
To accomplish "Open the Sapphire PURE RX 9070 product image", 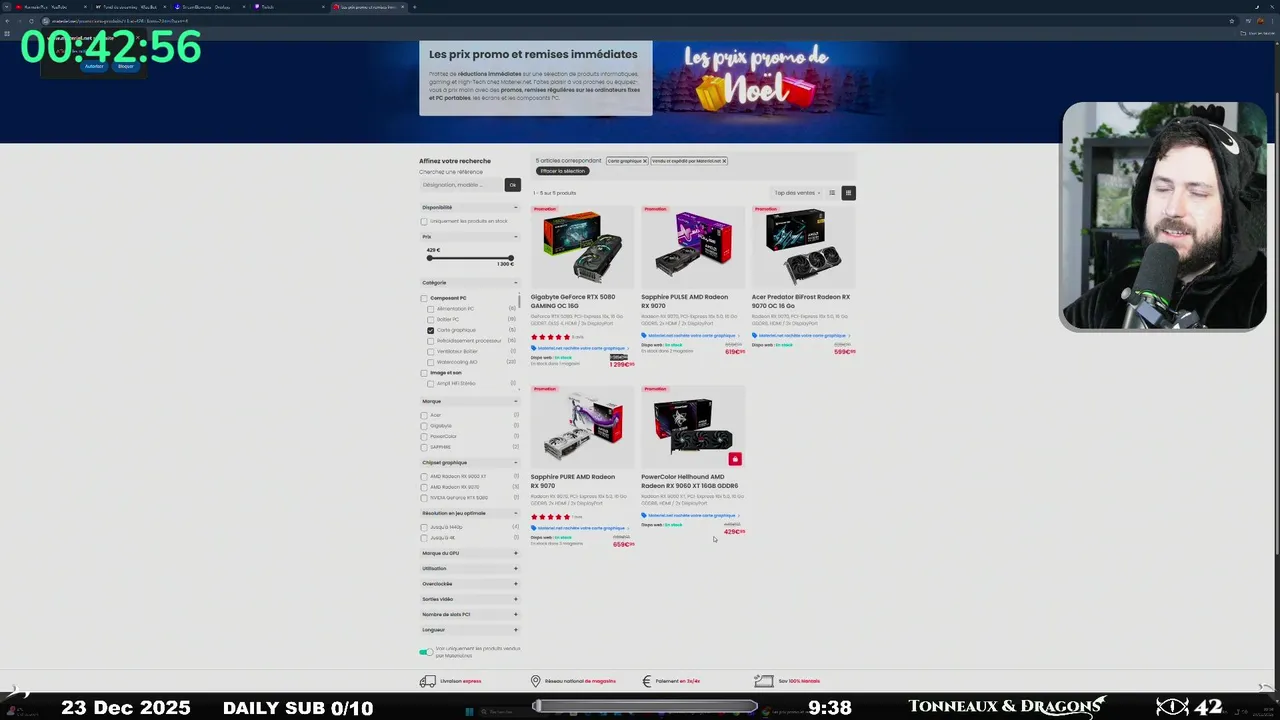I will [582, 427].
